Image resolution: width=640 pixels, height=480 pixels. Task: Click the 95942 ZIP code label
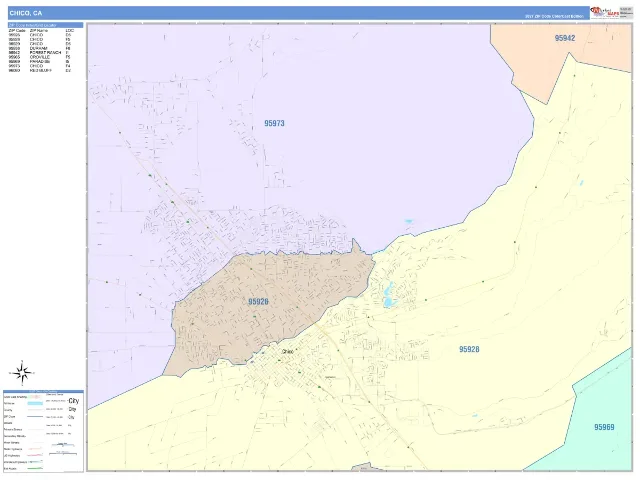click(565, 38)
